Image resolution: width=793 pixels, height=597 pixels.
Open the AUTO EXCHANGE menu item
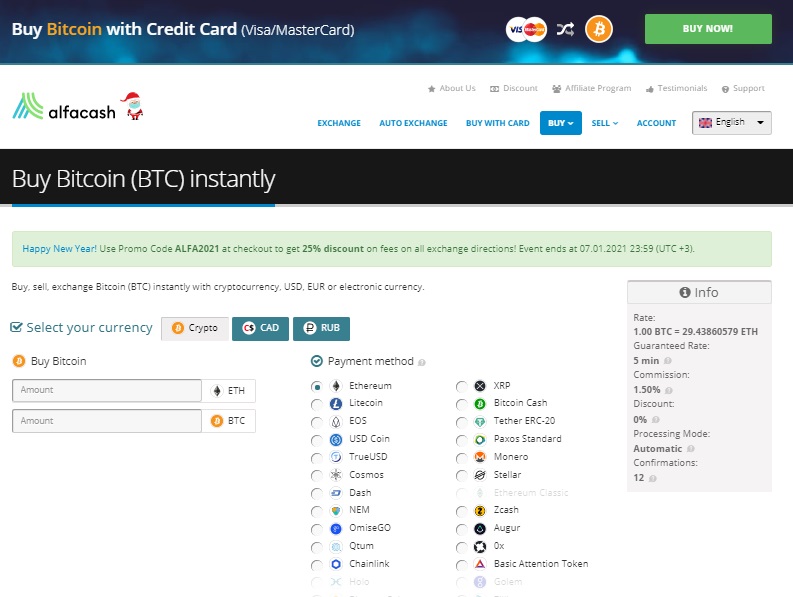(x=413, y=123)
